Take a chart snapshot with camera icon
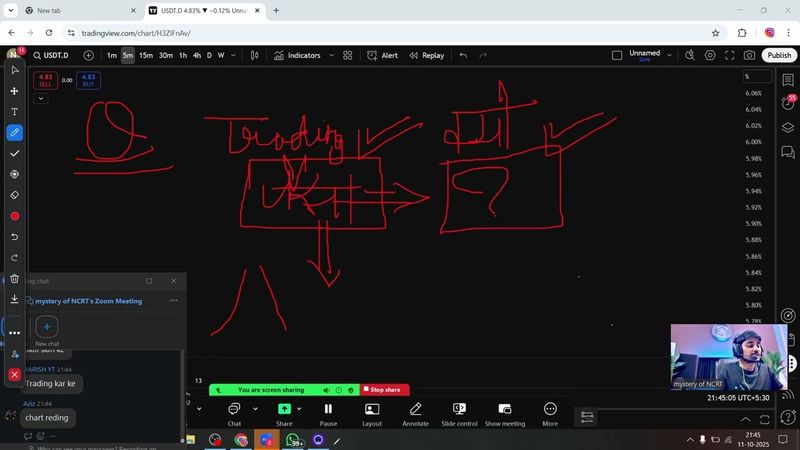 pyautogui.click(x=750, y=56)
